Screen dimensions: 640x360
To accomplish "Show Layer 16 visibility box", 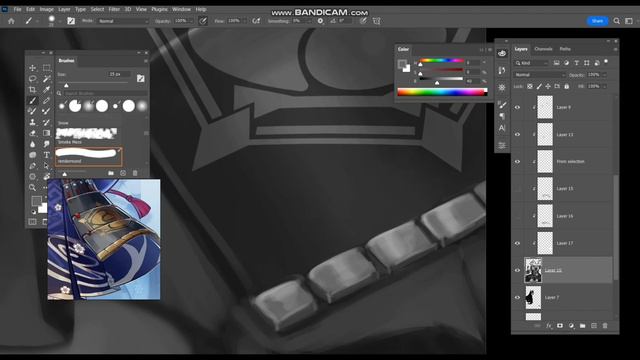I will pos(517,216).
